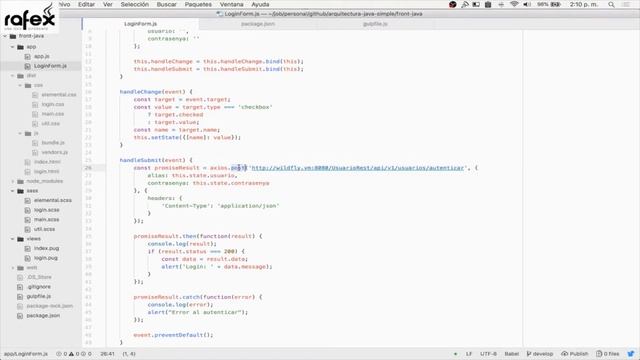This screenshot has height=360, width=640.
Task: Click the red circular menu bar icon
Action: click(453, 4)
